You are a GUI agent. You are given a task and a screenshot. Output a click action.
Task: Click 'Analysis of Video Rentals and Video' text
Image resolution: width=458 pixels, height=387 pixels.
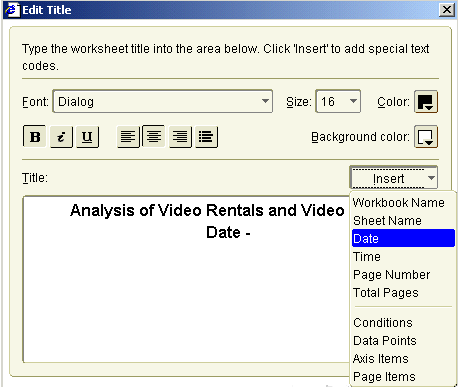point(207,210)
